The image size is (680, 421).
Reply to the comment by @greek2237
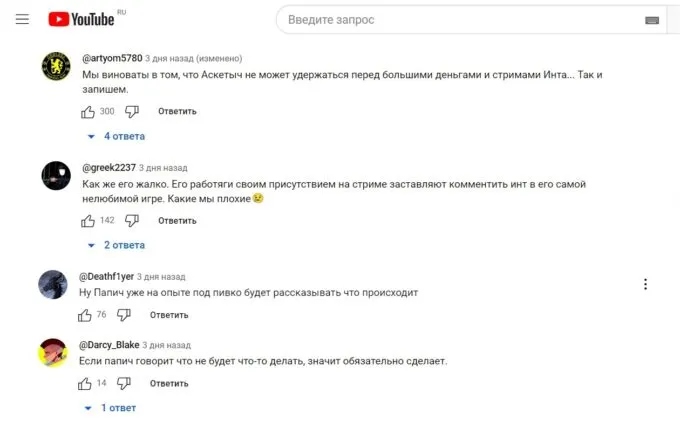pos(176,220)
